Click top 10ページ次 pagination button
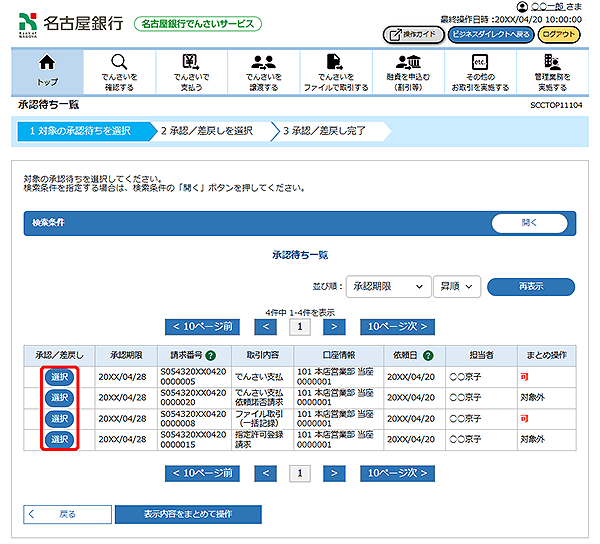This screenshot has width=600, height=544. (x=401, y=326)
